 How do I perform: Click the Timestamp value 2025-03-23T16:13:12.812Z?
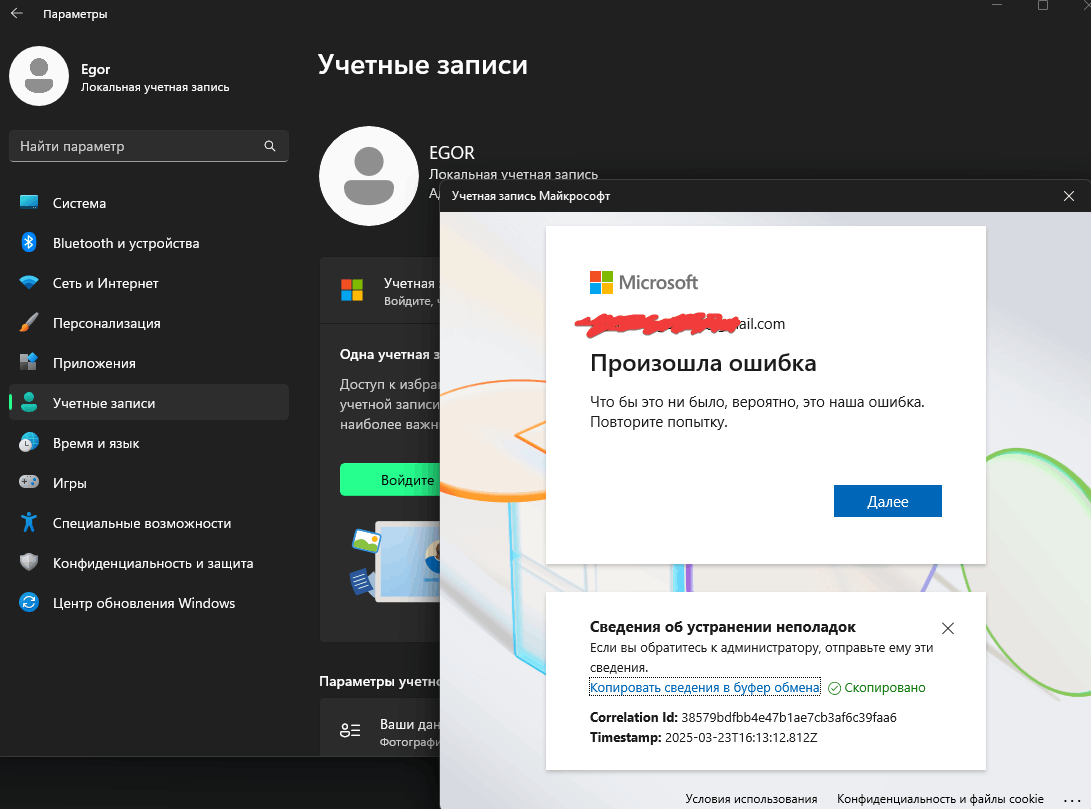pos(741,737)
